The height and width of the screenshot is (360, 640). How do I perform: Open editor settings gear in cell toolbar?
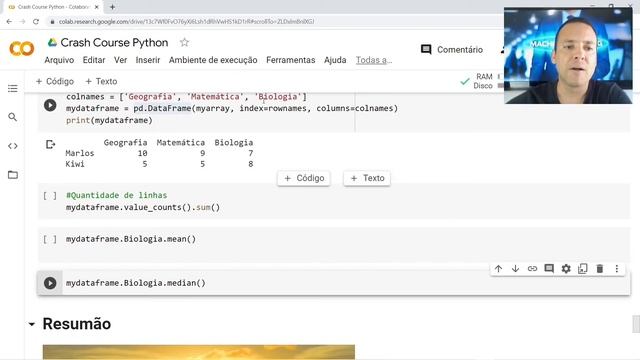[x=566, y=269]
